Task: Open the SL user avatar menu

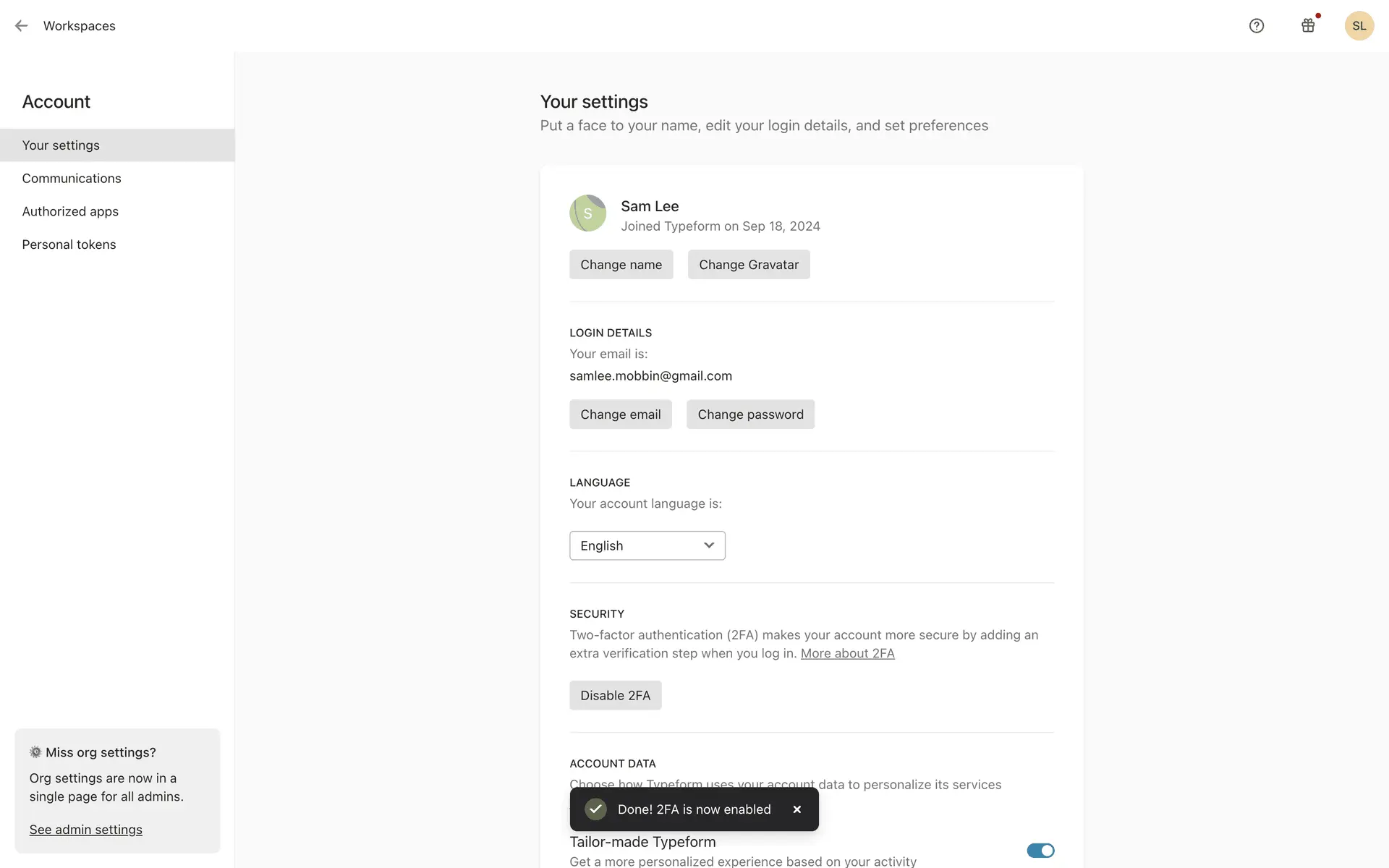Action: (1359, 26)
